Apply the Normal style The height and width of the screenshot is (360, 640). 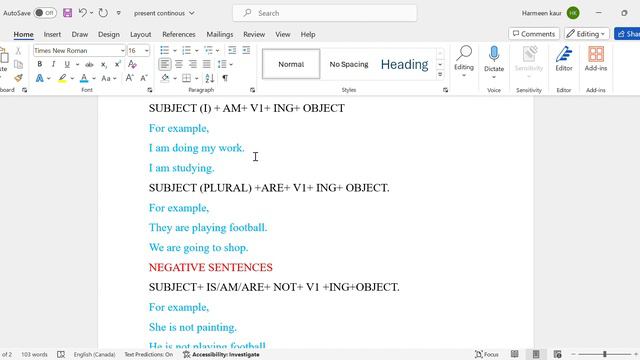point(291,64)
